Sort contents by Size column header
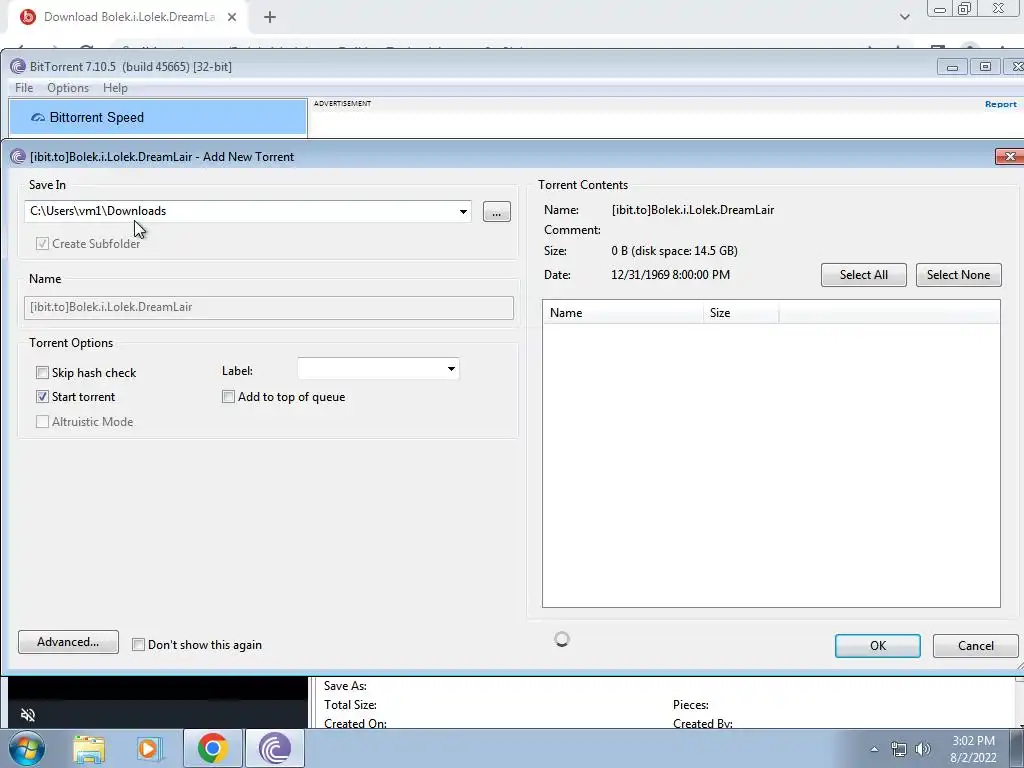The height and width of the screenshot is (768, 1024). click(741, 313)
